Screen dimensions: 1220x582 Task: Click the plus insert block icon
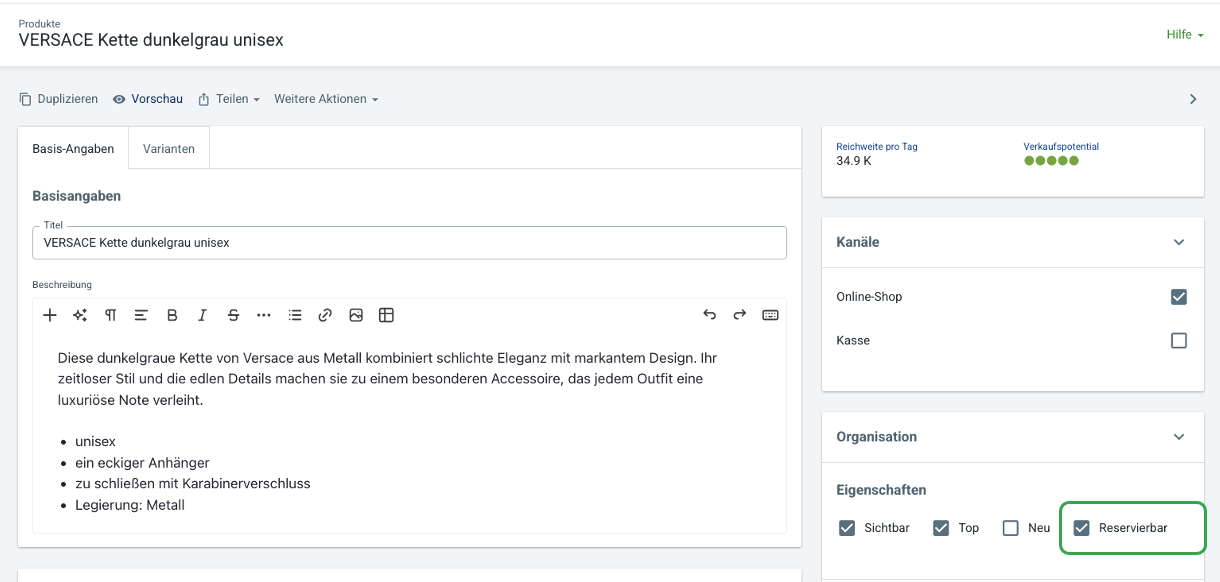point(50,315)
